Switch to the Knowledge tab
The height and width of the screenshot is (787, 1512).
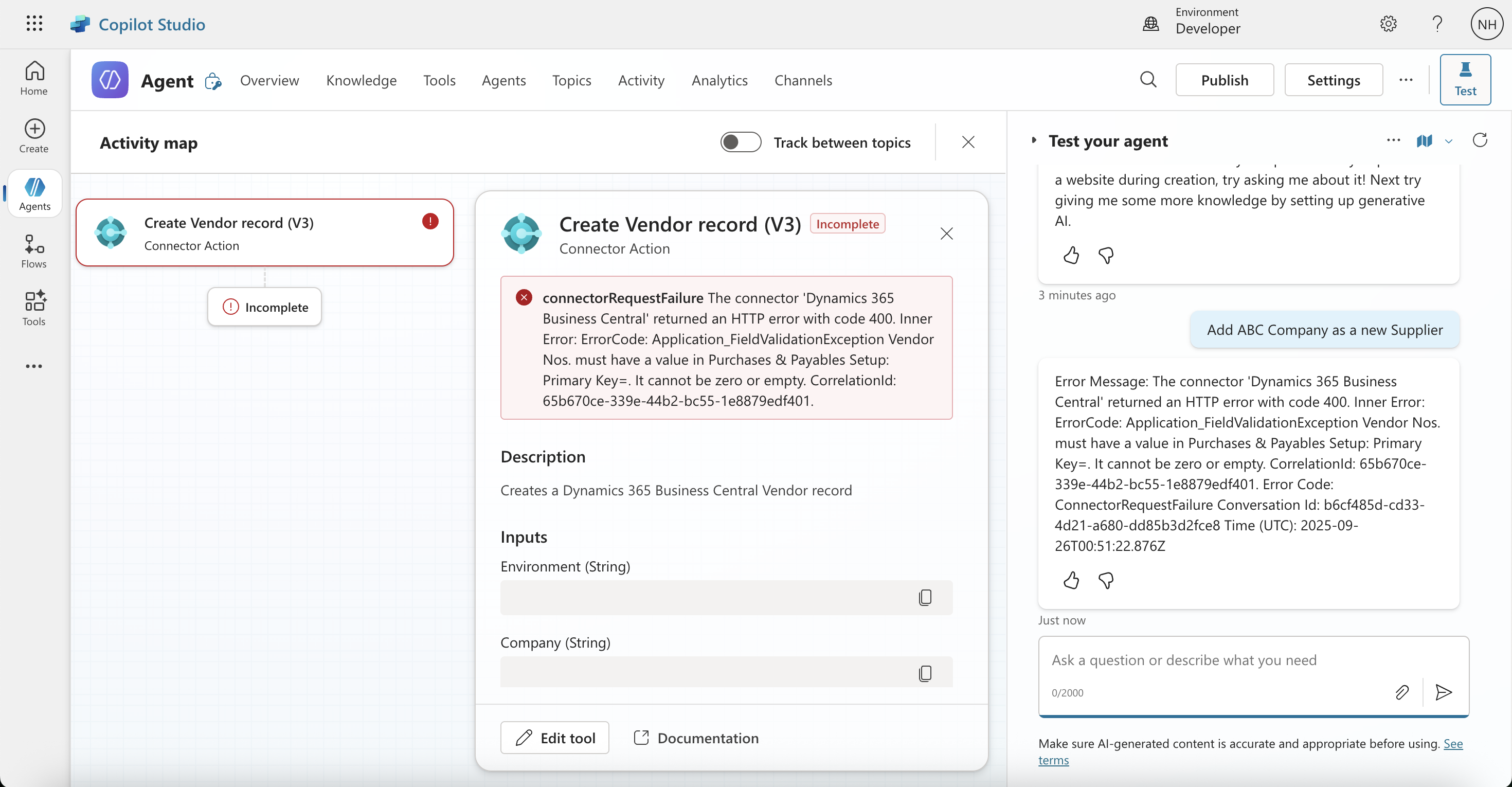[361, 80]
